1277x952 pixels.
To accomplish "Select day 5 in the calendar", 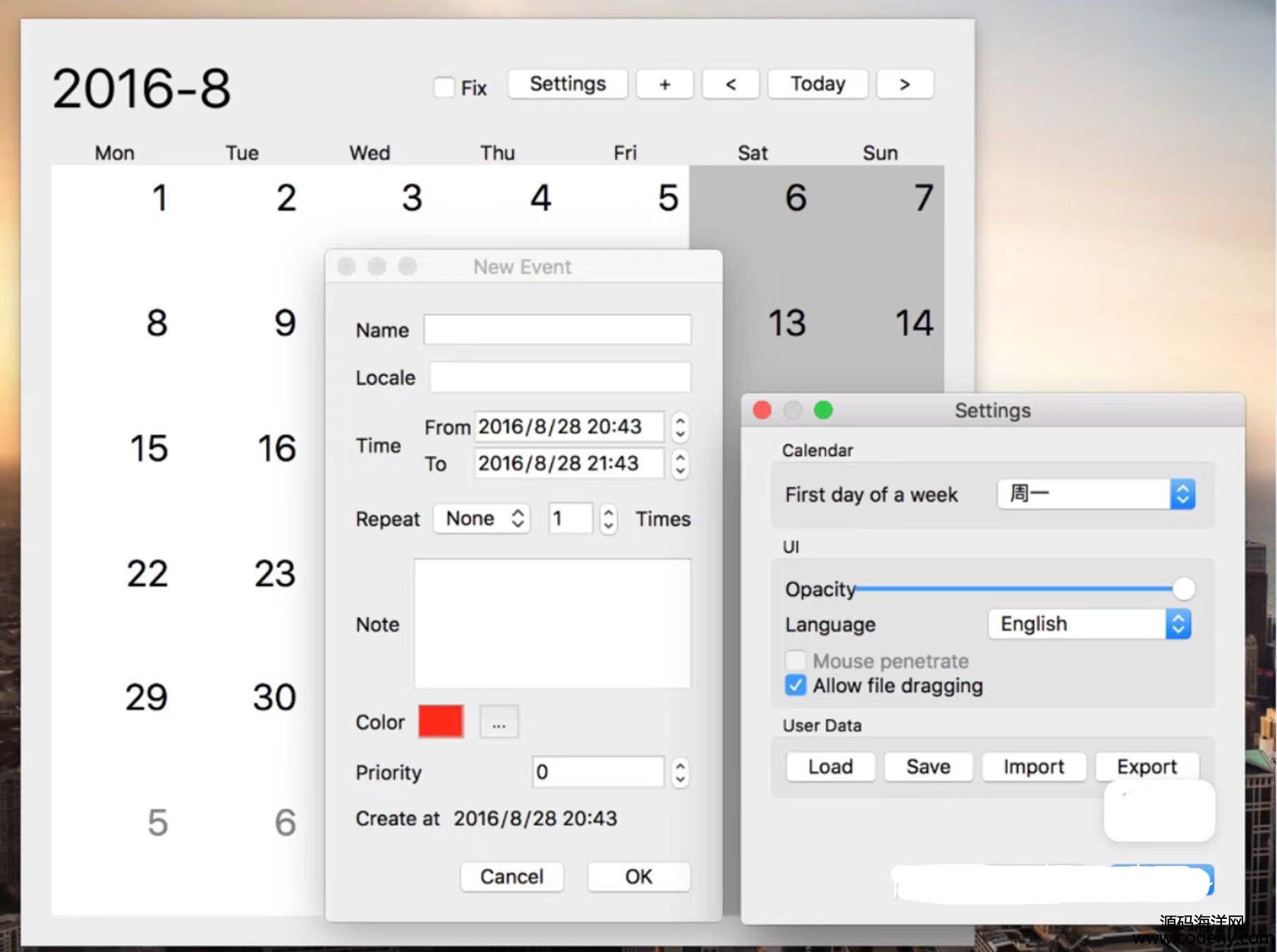I will (668, 198).
